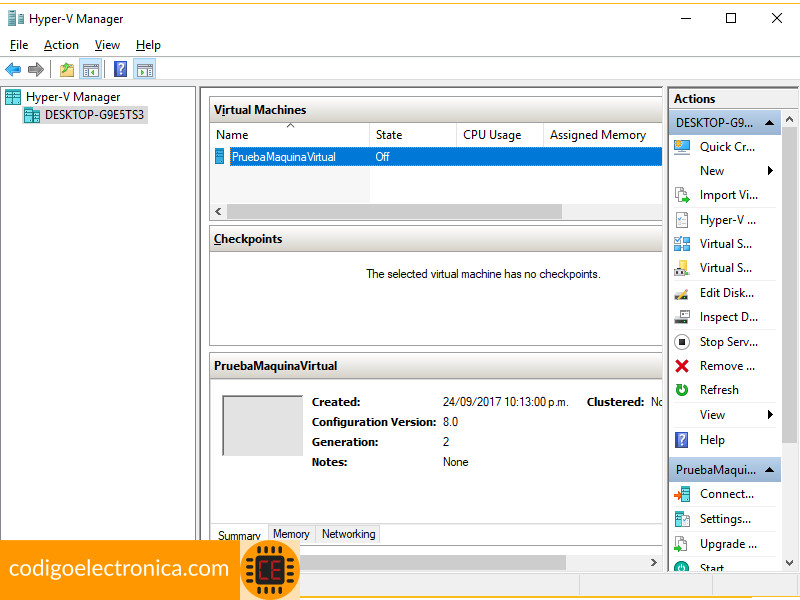800x600 pixels.
Task: Open the Help menu in the menu bar
Action: 148,45
